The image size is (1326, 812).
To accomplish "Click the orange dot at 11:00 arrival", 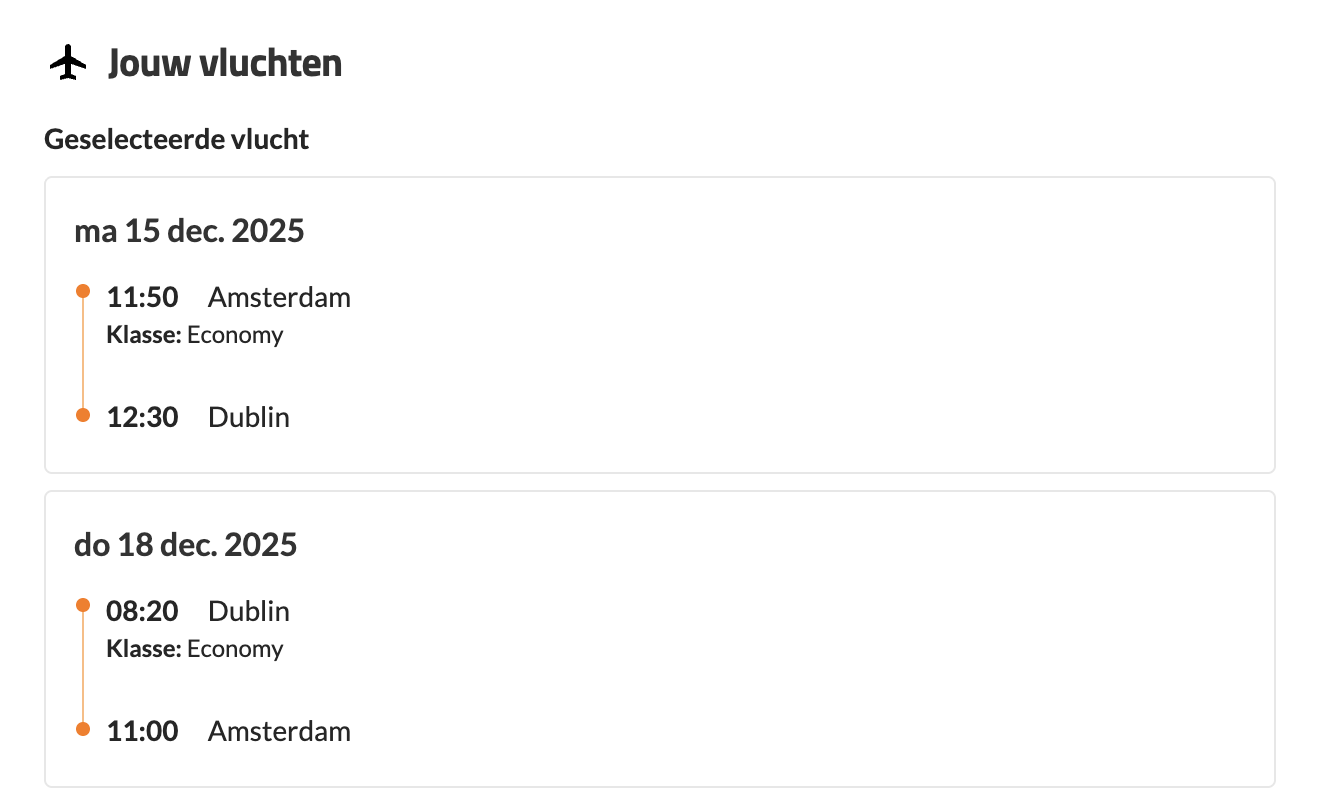I will pos(83,729).
